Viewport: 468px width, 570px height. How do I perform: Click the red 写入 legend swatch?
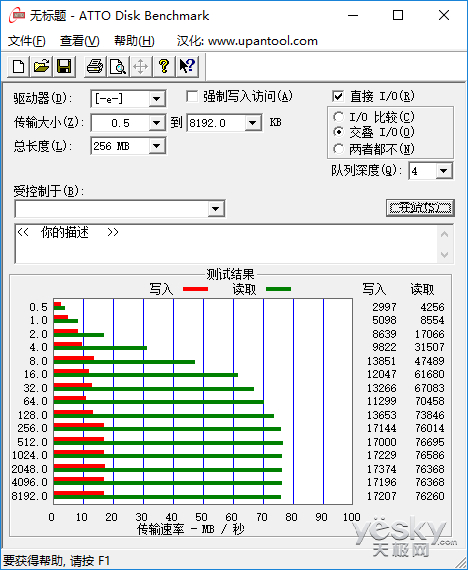pyautogui.click(x=195, y=289)
